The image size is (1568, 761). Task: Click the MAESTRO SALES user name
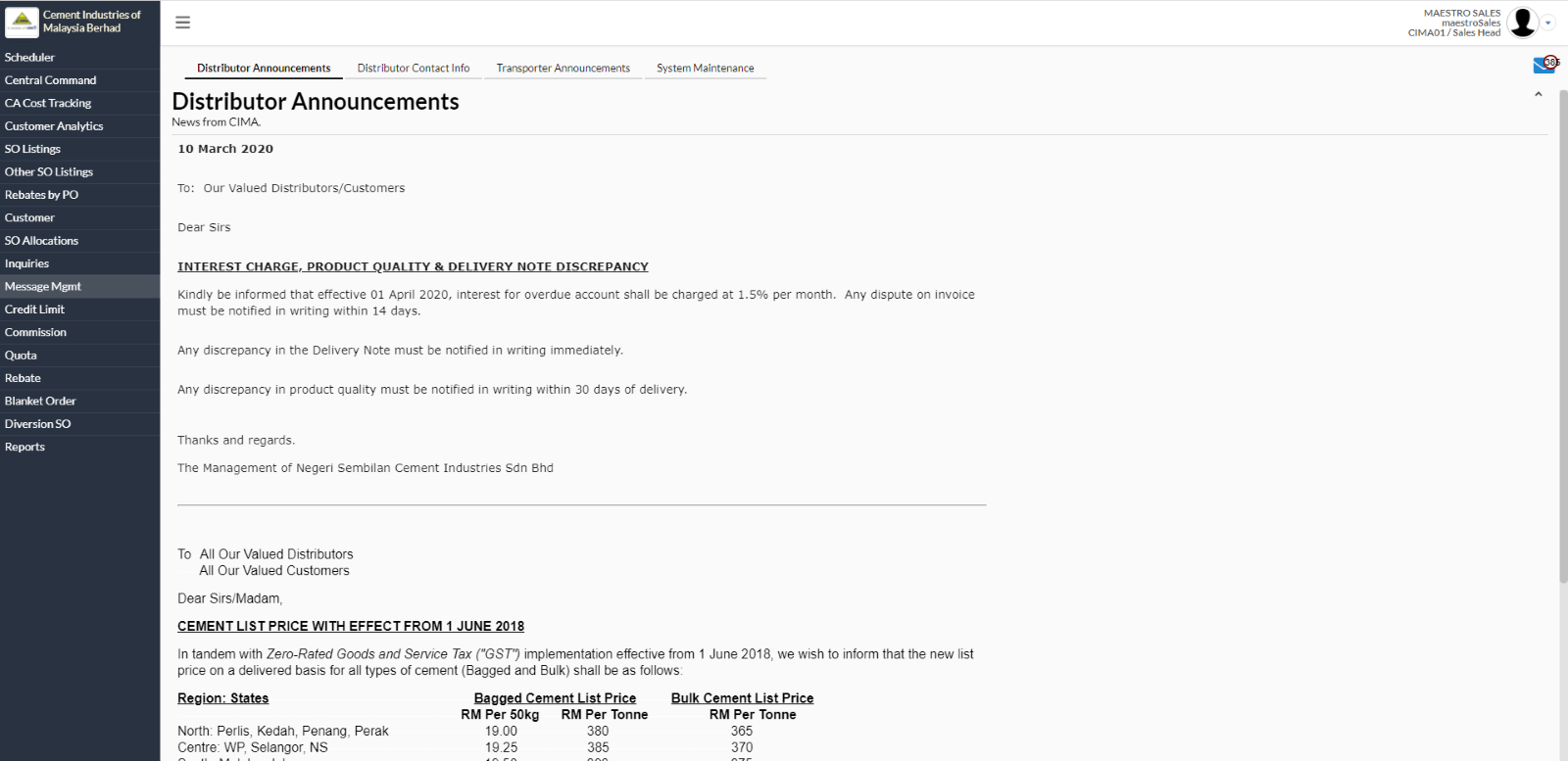[1461, 13]
